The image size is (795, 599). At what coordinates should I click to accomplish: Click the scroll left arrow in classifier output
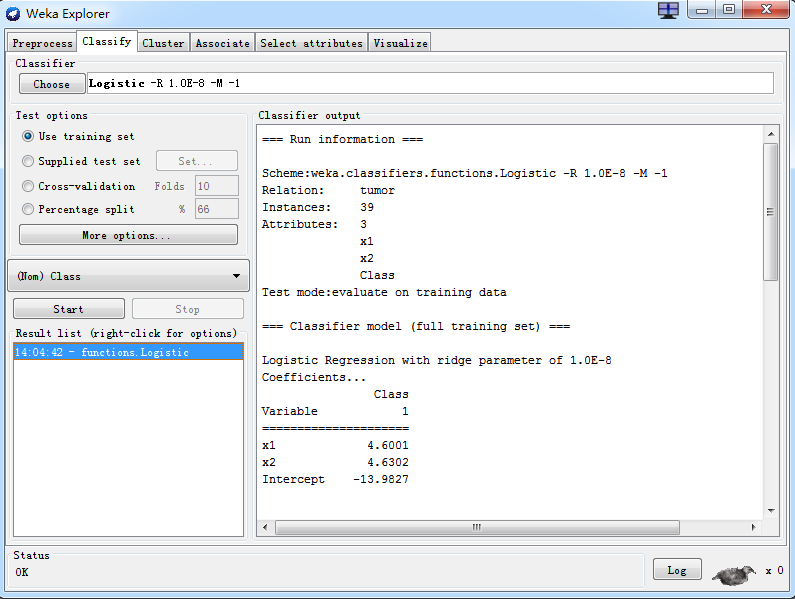coord(265,527)
